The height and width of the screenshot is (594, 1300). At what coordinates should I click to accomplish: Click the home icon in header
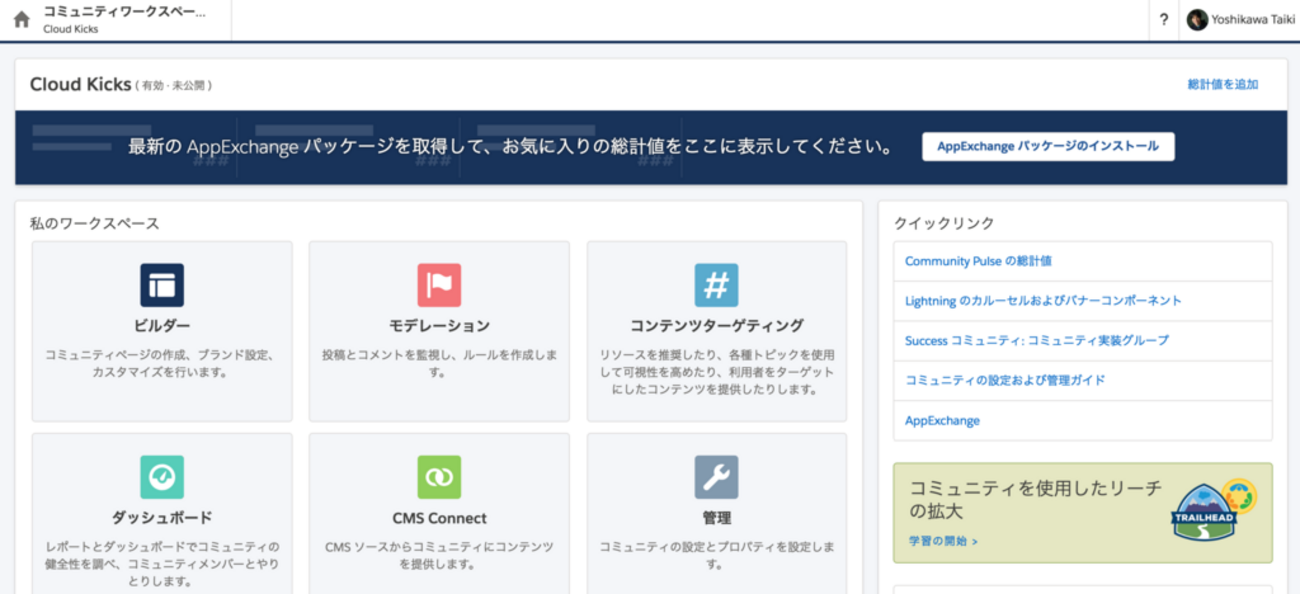21,19
